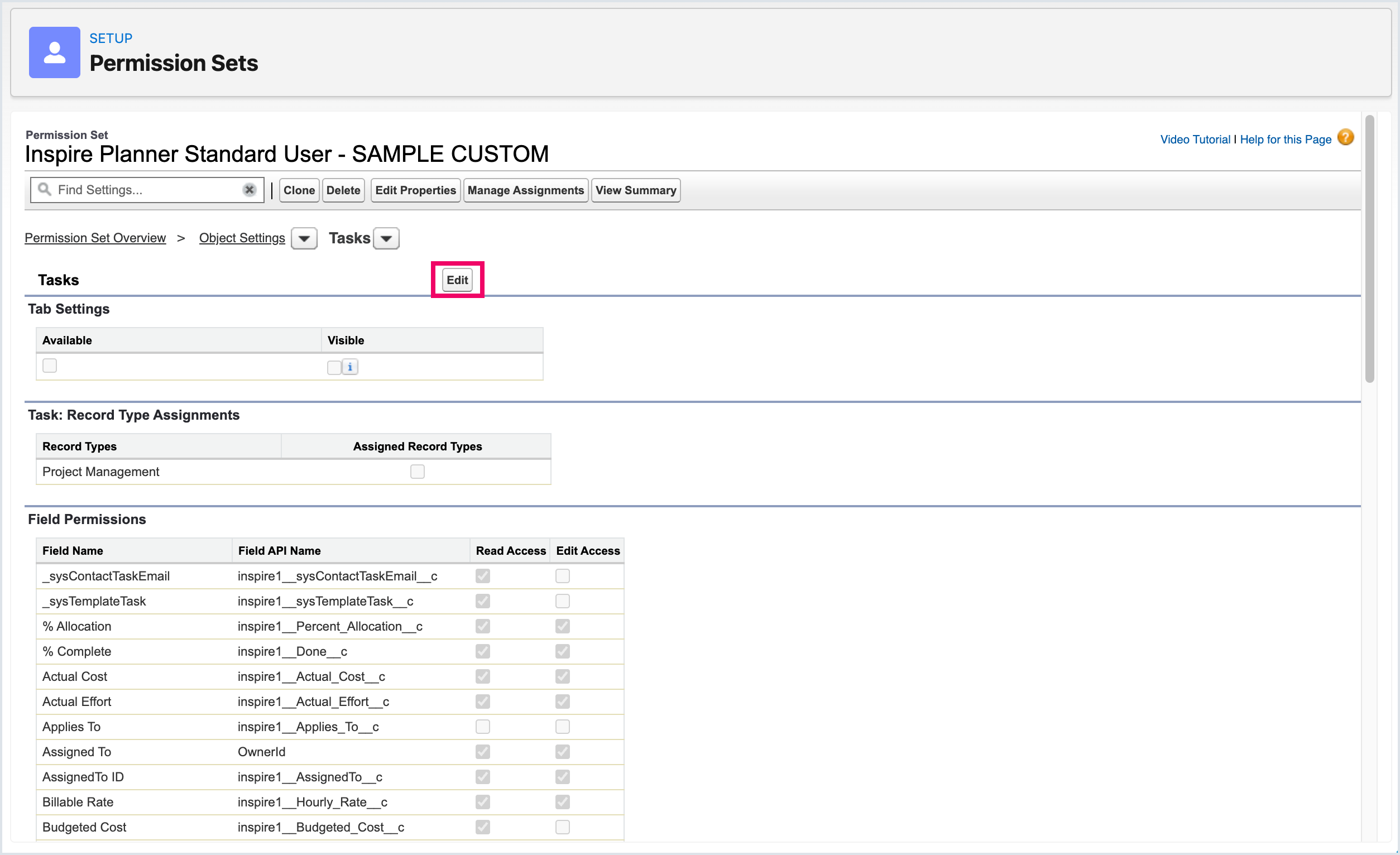1400x855 pixels.
Task: Click the % Complete field name
Action: click(76, 652)
